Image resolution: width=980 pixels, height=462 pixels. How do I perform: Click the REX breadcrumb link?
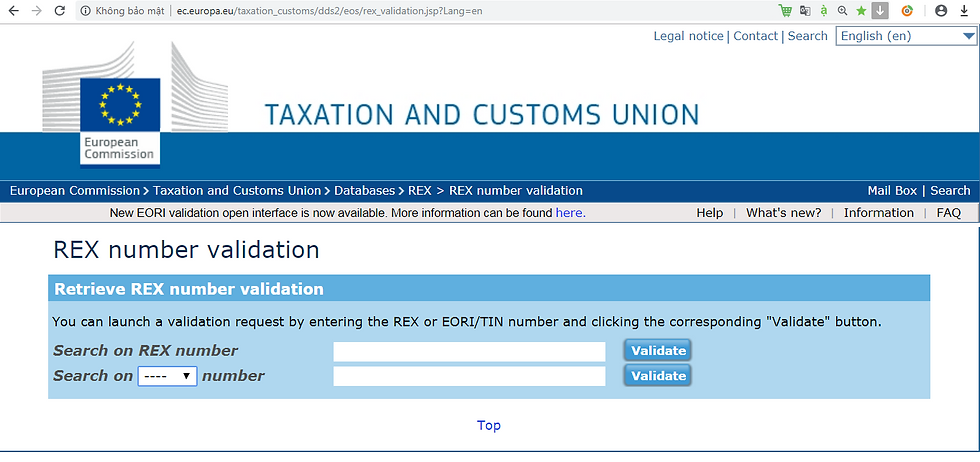click(x=419, y=191)
